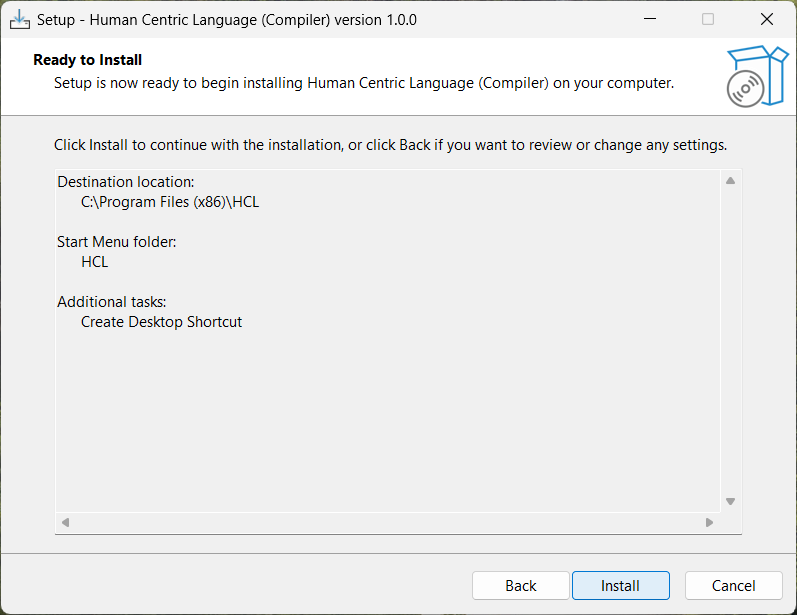Go Back to the previous setup step

click(520, 586)
